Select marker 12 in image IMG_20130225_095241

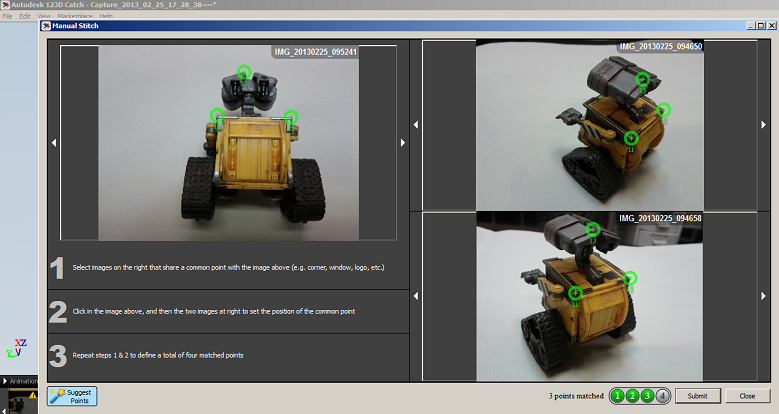(x=291, y=117)
